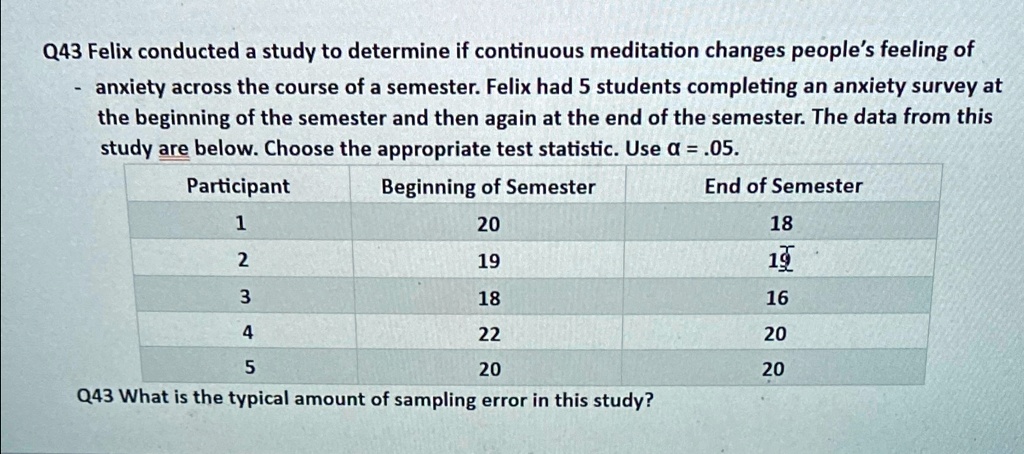Click beginning score 18 for participant 3

click(489, 299)
